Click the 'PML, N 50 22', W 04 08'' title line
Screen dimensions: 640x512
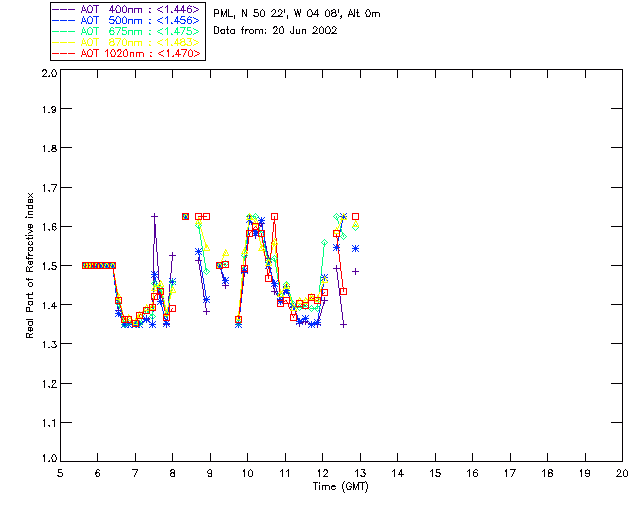pos(297,14)
